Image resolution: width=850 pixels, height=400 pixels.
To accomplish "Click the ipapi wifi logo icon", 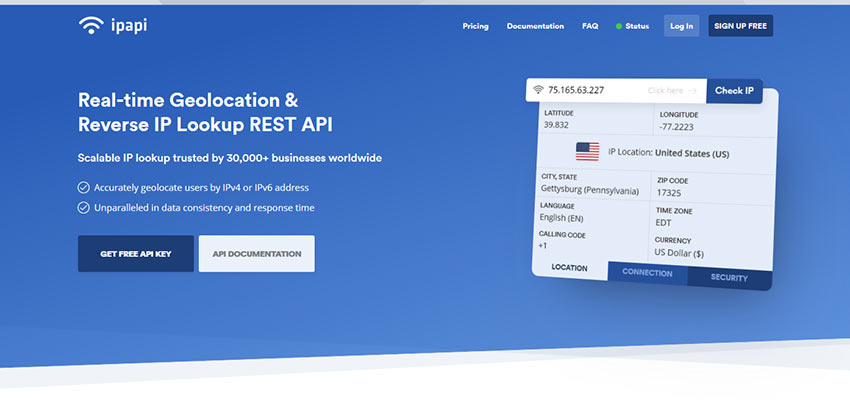I will point(91,25).
